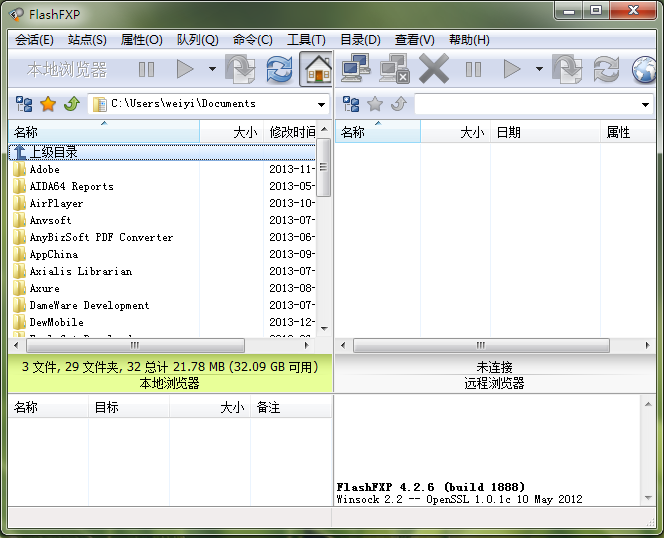Open the 会话(E) menu
The image size is (664, 538).
coord(34,40)
